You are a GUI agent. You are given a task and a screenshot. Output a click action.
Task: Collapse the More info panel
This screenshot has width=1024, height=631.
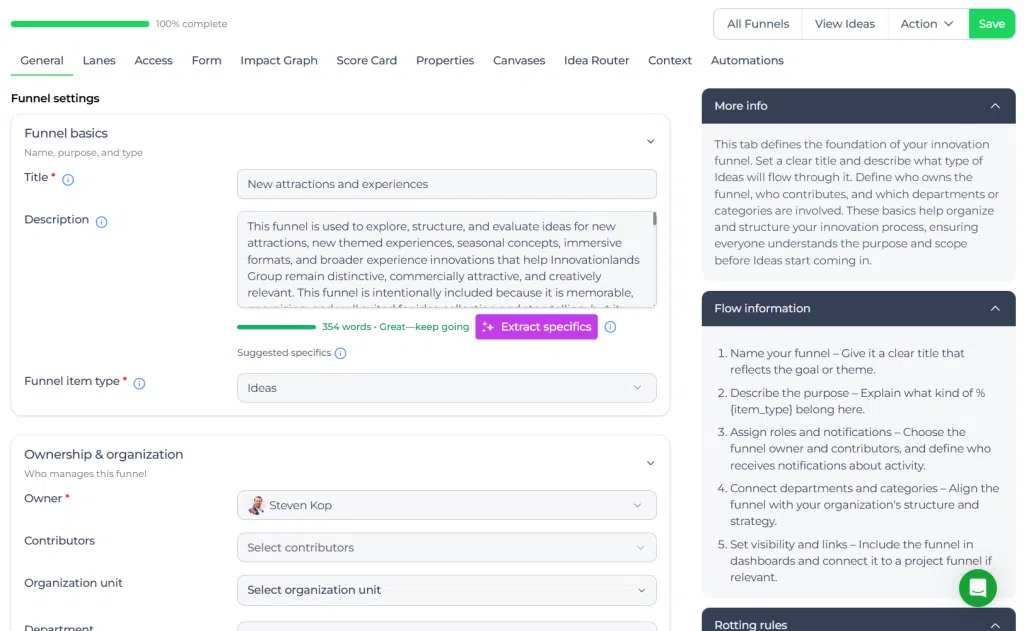click(x=995, y=106)
